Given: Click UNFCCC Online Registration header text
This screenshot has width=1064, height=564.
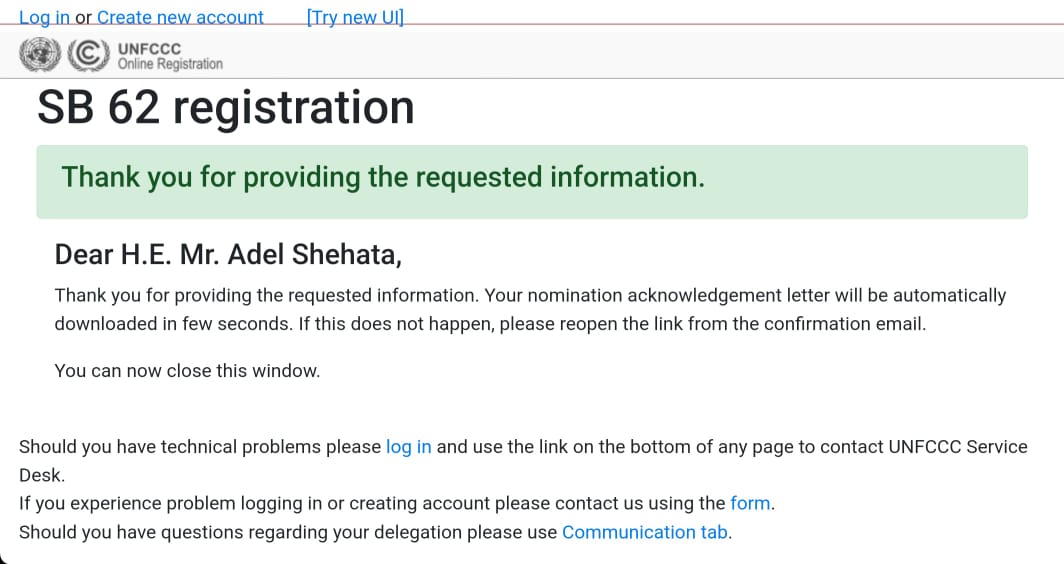Looking at the screenshot, I should pos(170,56).
